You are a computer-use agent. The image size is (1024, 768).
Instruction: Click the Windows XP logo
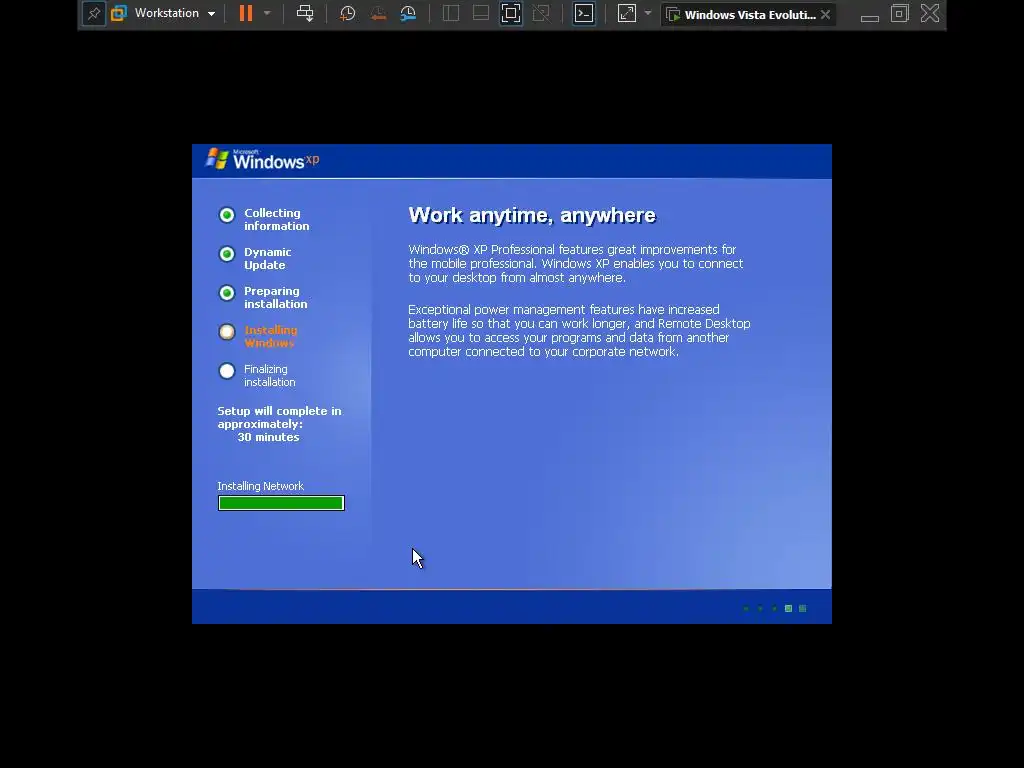coord(263,159)
